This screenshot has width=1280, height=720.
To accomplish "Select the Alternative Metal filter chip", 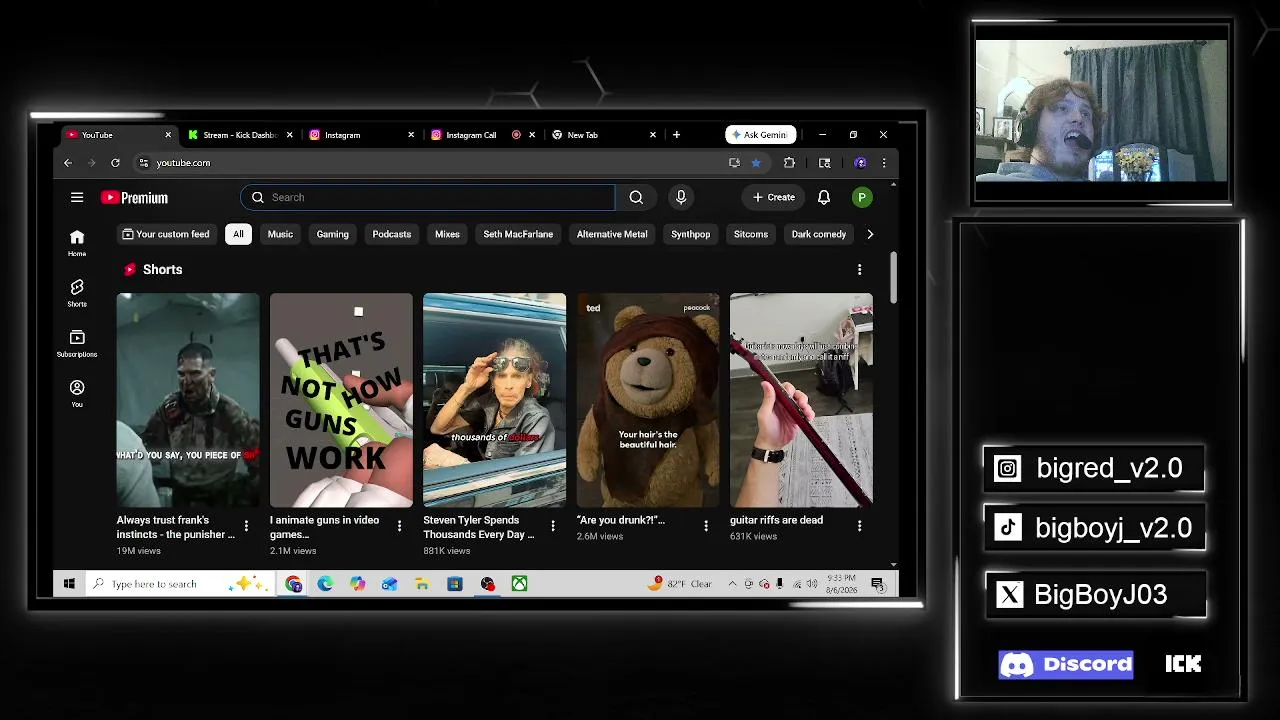I will [612, 234].
